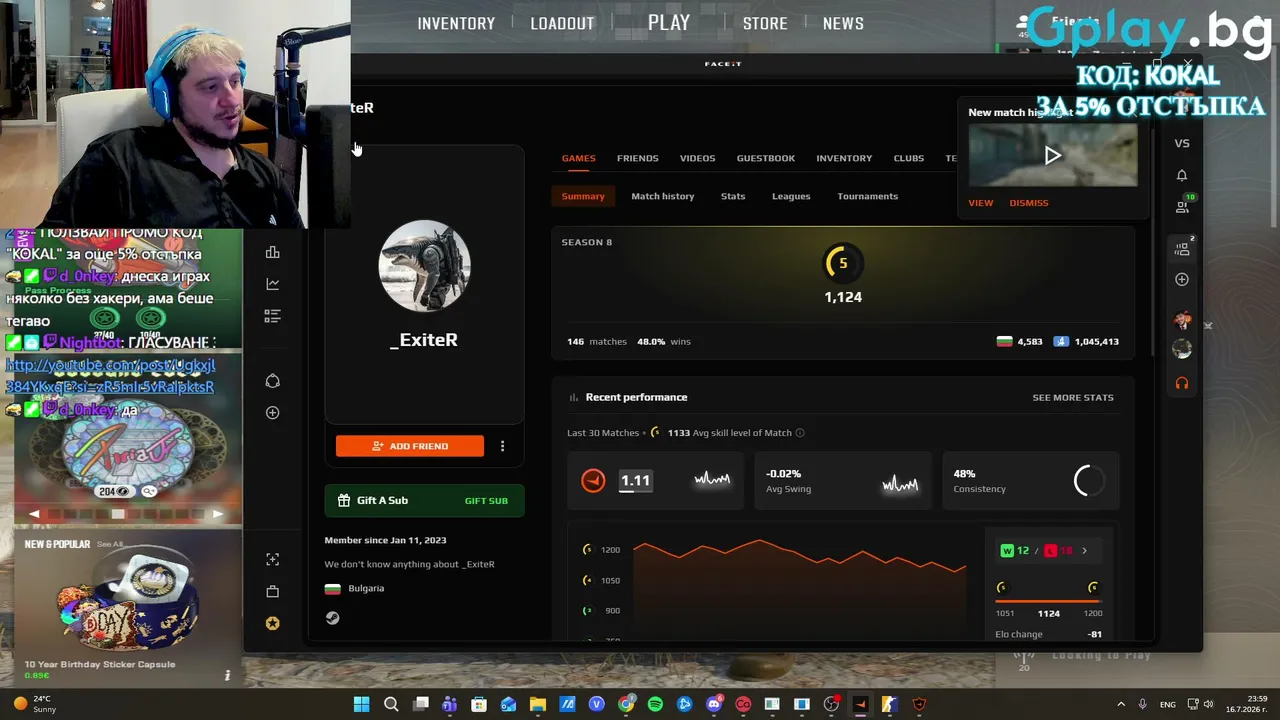Open the Clubs profile tab
Screen dimensions: 1280x720
click(x=908, y=158)
